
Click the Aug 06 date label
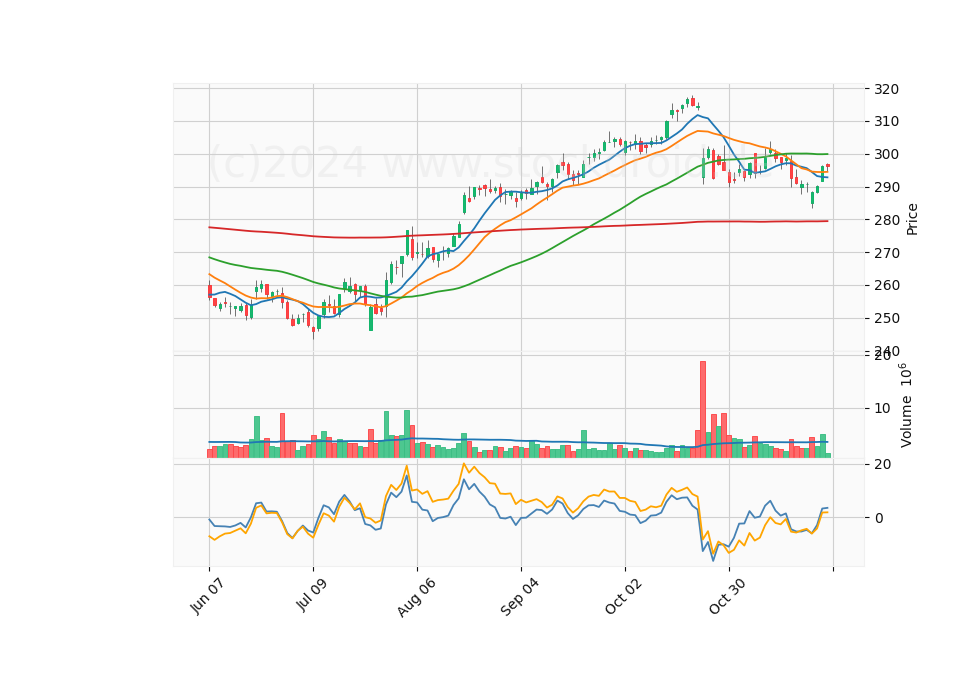pyautogui.click(x=416, y=598)
